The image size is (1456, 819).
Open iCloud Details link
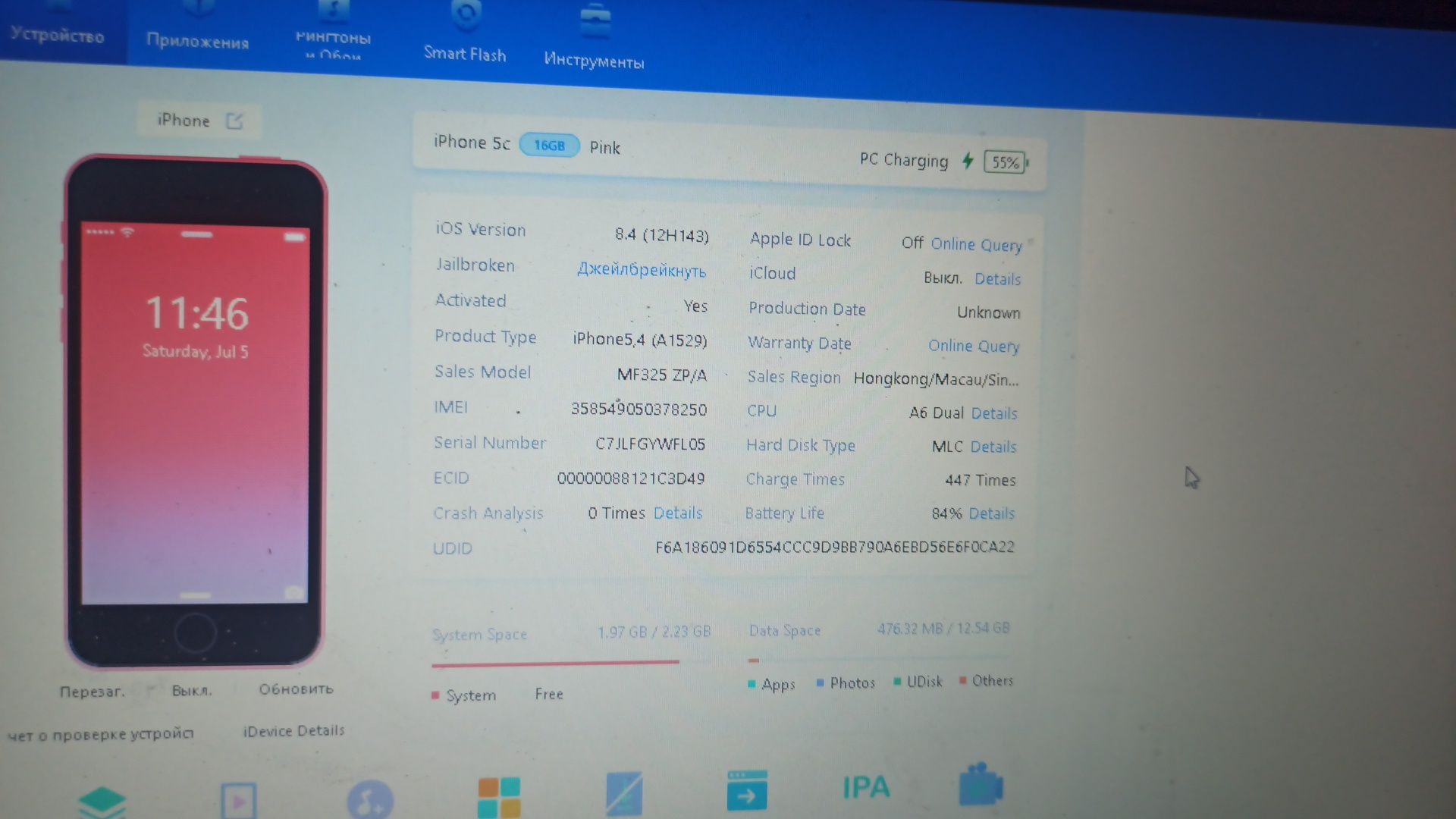(x=997, y=278)
